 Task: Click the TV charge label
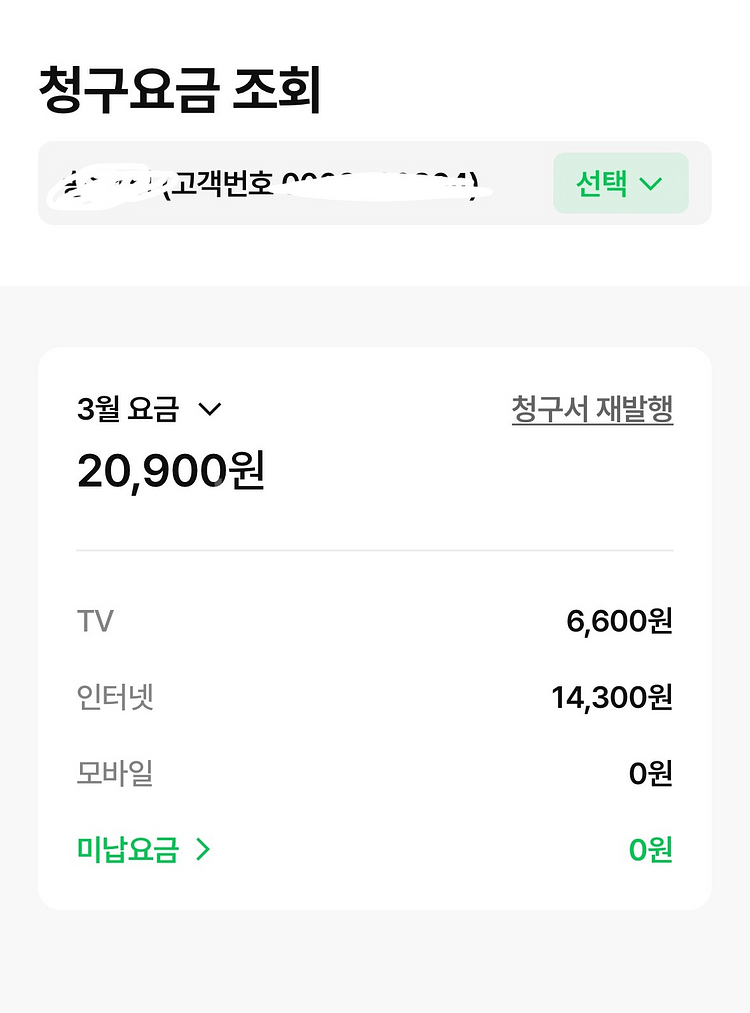tap(95, 622)
